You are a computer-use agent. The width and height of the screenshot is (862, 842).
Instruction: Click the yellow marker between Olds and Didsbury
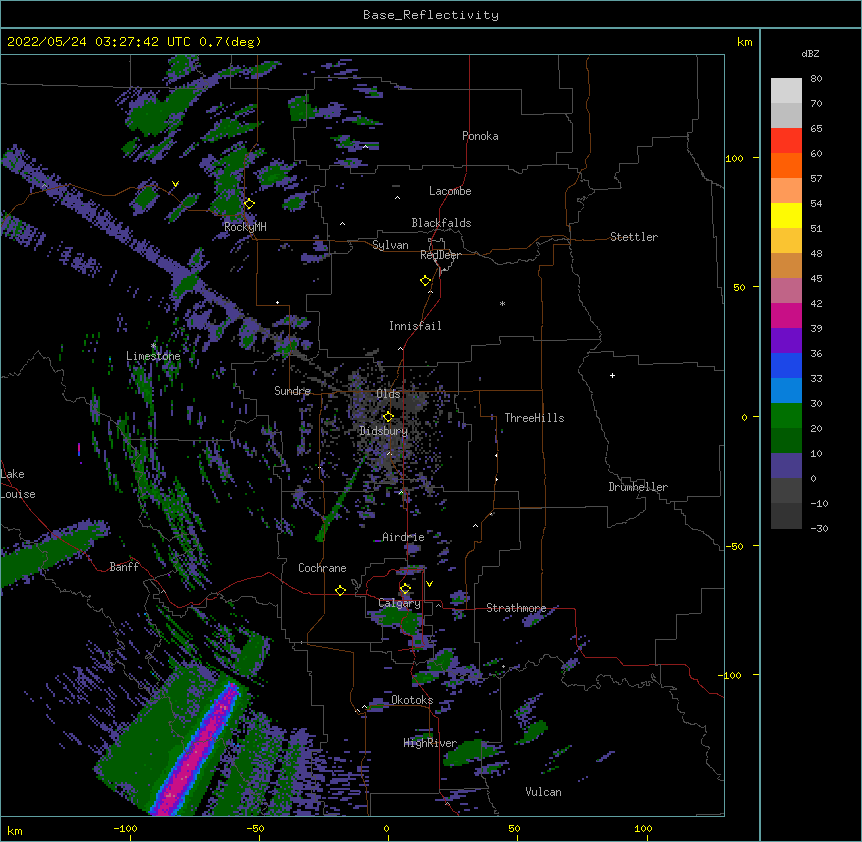(x=388, y=417)
